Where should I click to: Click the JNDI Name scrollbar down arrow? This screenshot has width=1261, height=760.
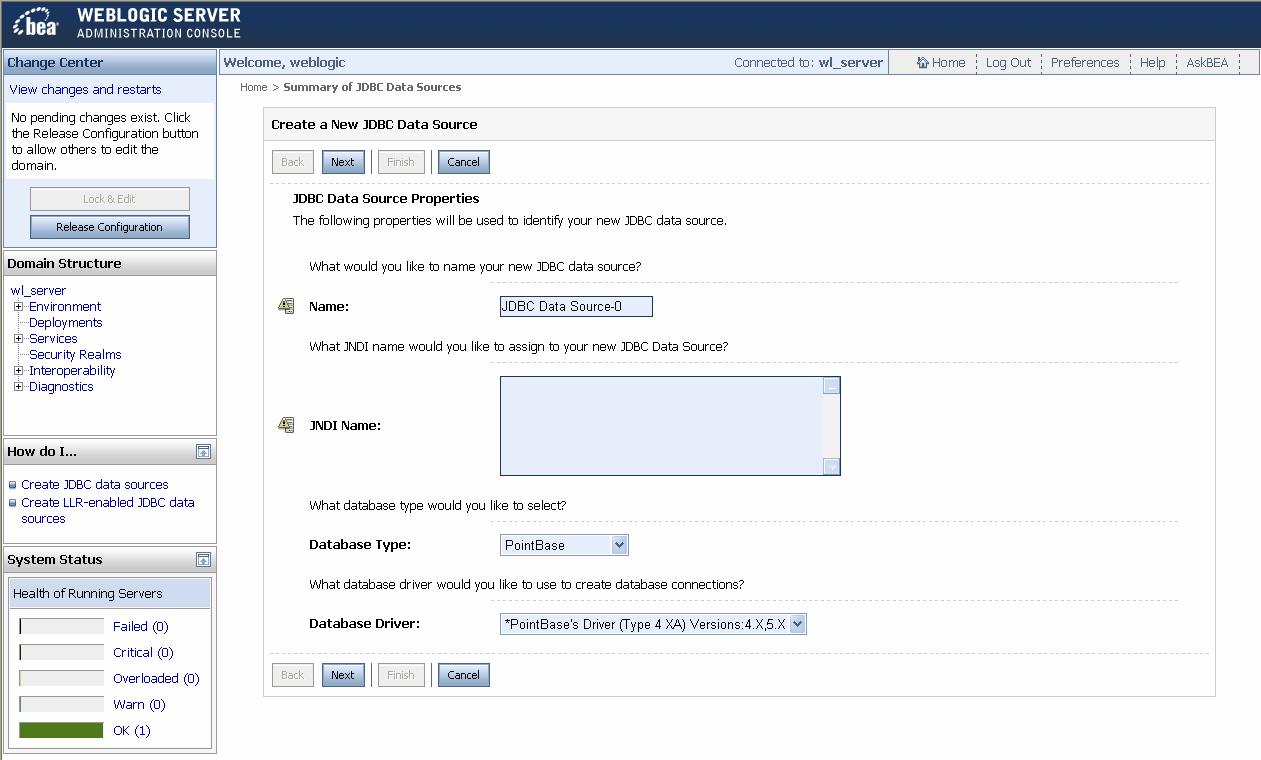pos(831,466)
